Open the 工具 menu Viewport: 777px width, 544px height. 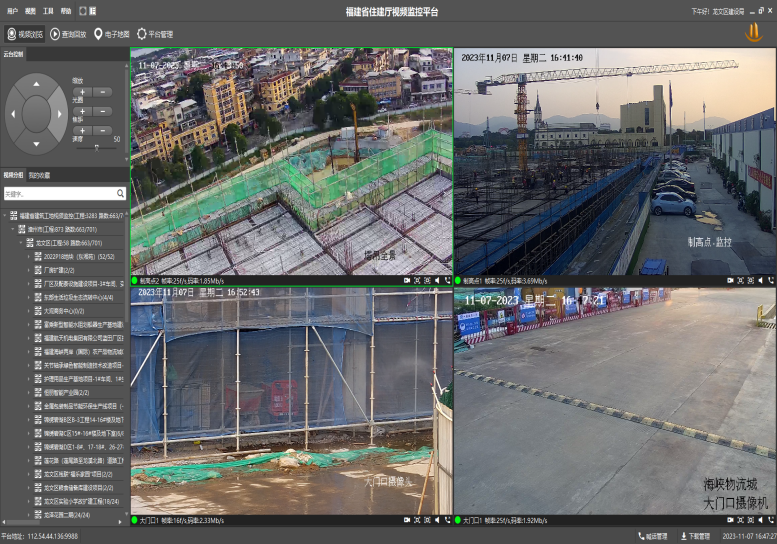click(x=48, y=11)
